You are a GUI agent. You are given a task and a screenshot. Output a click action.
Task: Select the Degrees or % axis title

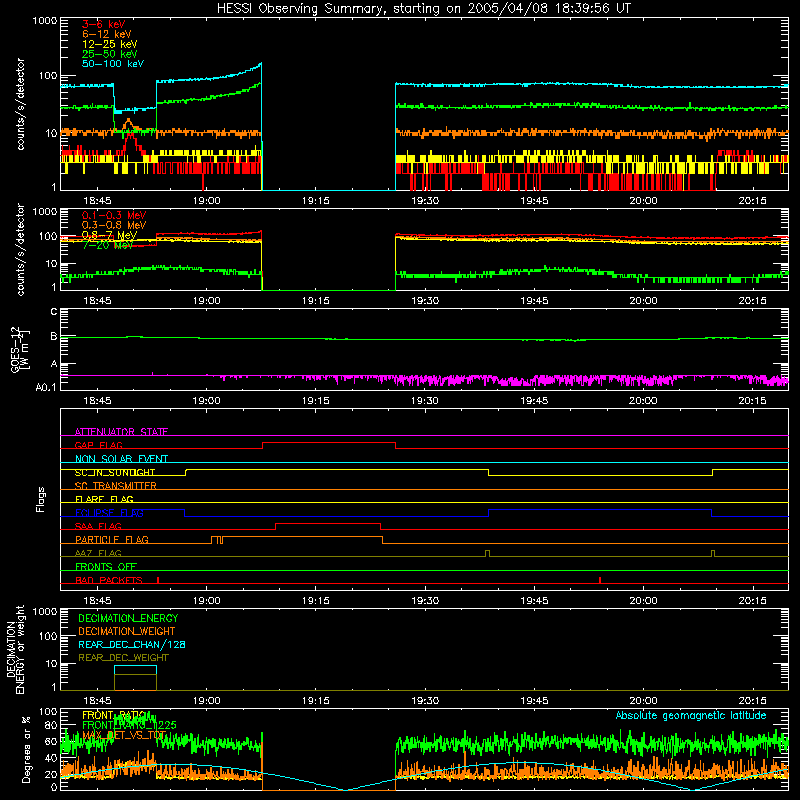click(26, 749)
